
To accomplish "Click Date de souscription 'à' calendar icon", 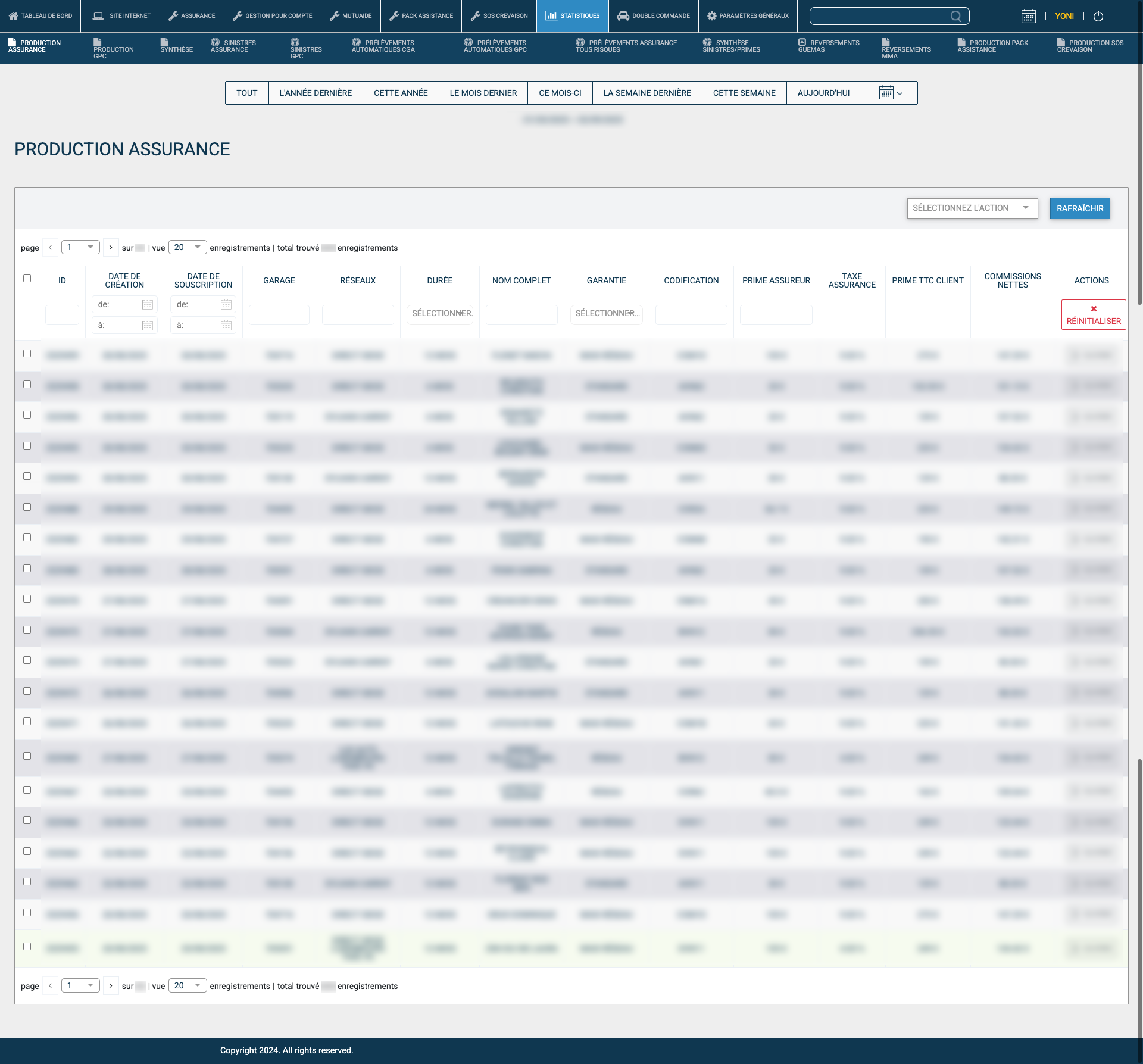I will coord(226,325).
